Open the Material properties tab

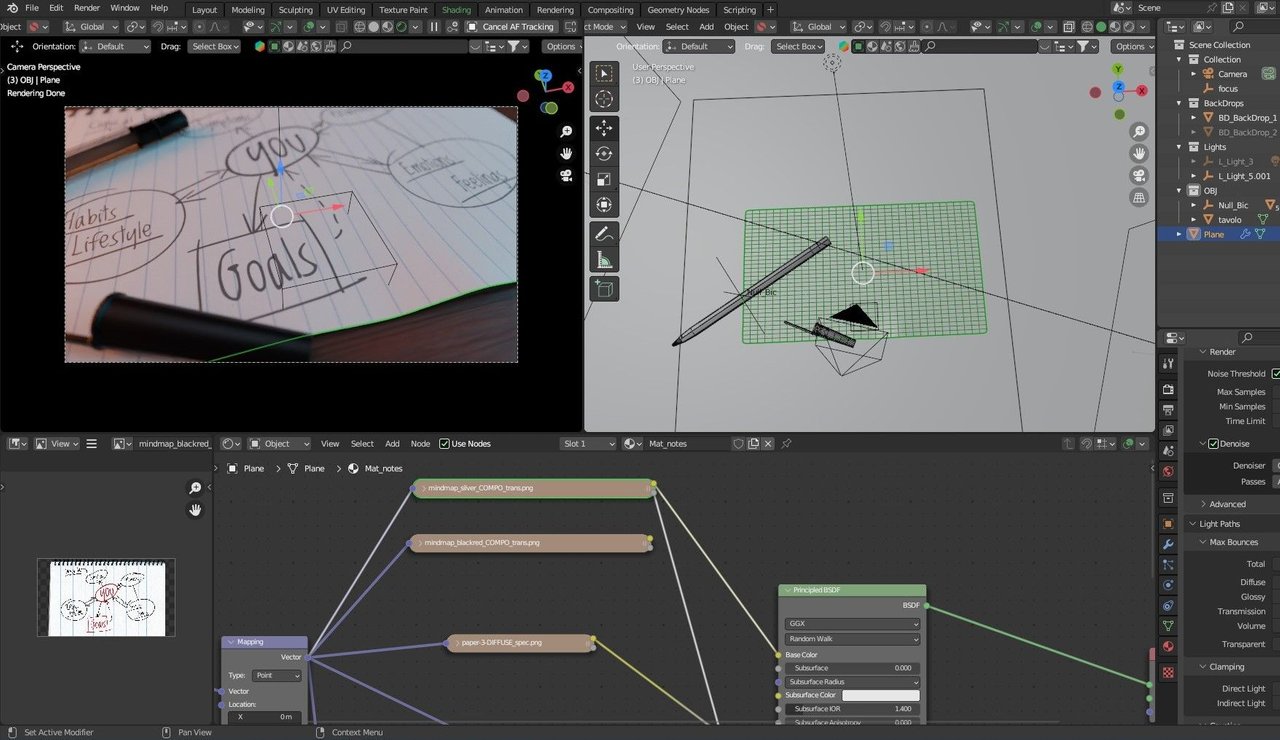[1168, 647]
